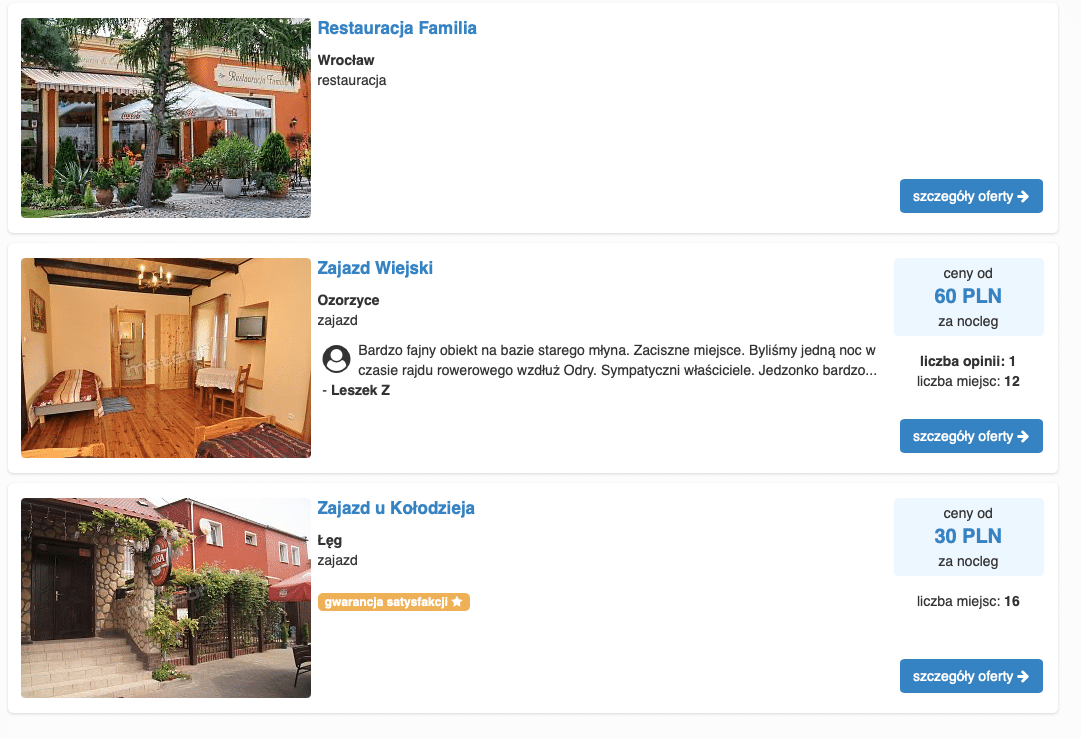Screen dimensions: 1081x739
Task: Click szczegóły oferty for Restauracja Familia
Action: pyautogui.click(x=970, y=196)
